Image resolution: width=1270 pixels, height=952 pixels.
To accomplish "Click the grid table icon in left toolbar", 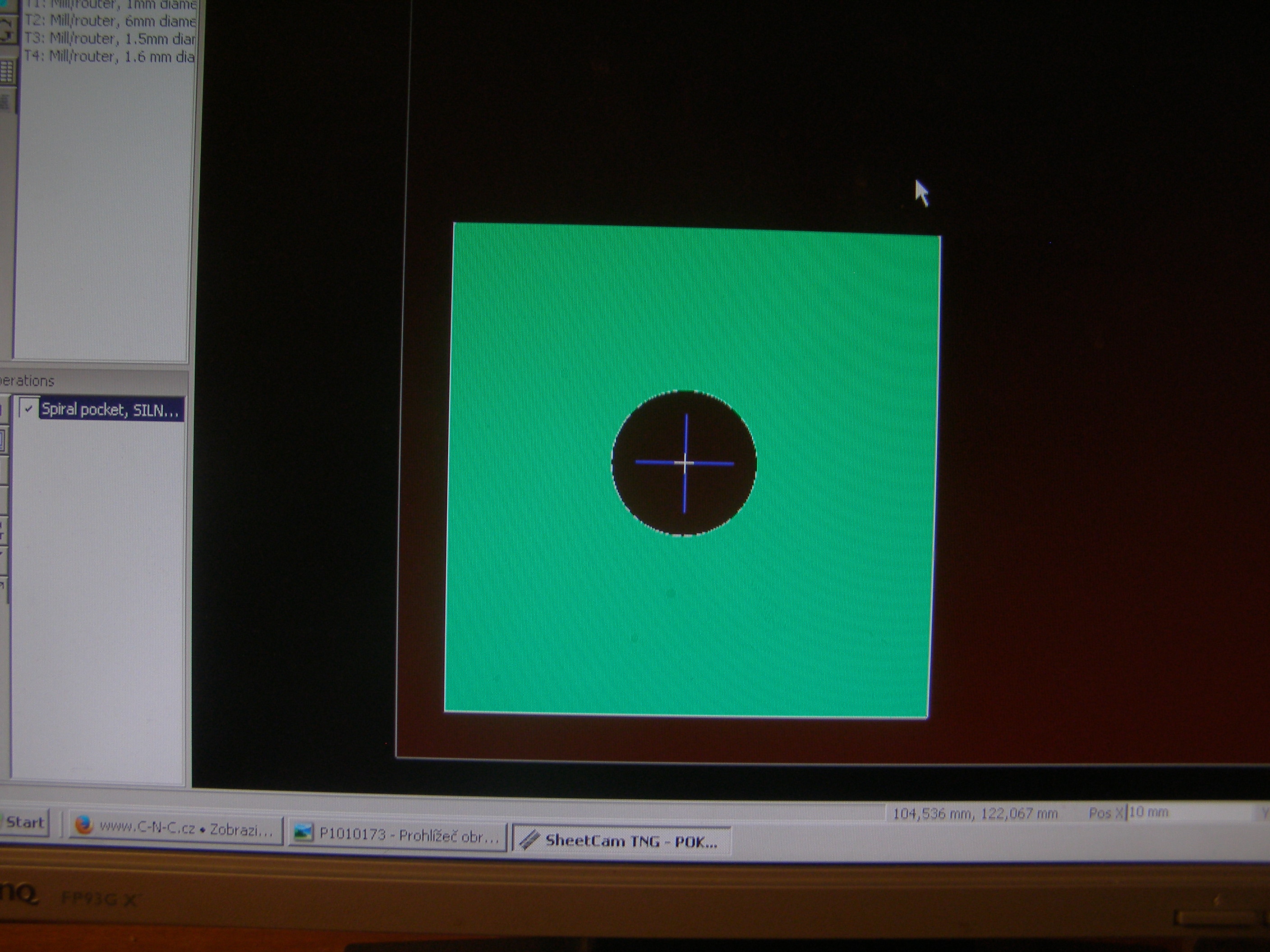I will (x=7, y=72).
